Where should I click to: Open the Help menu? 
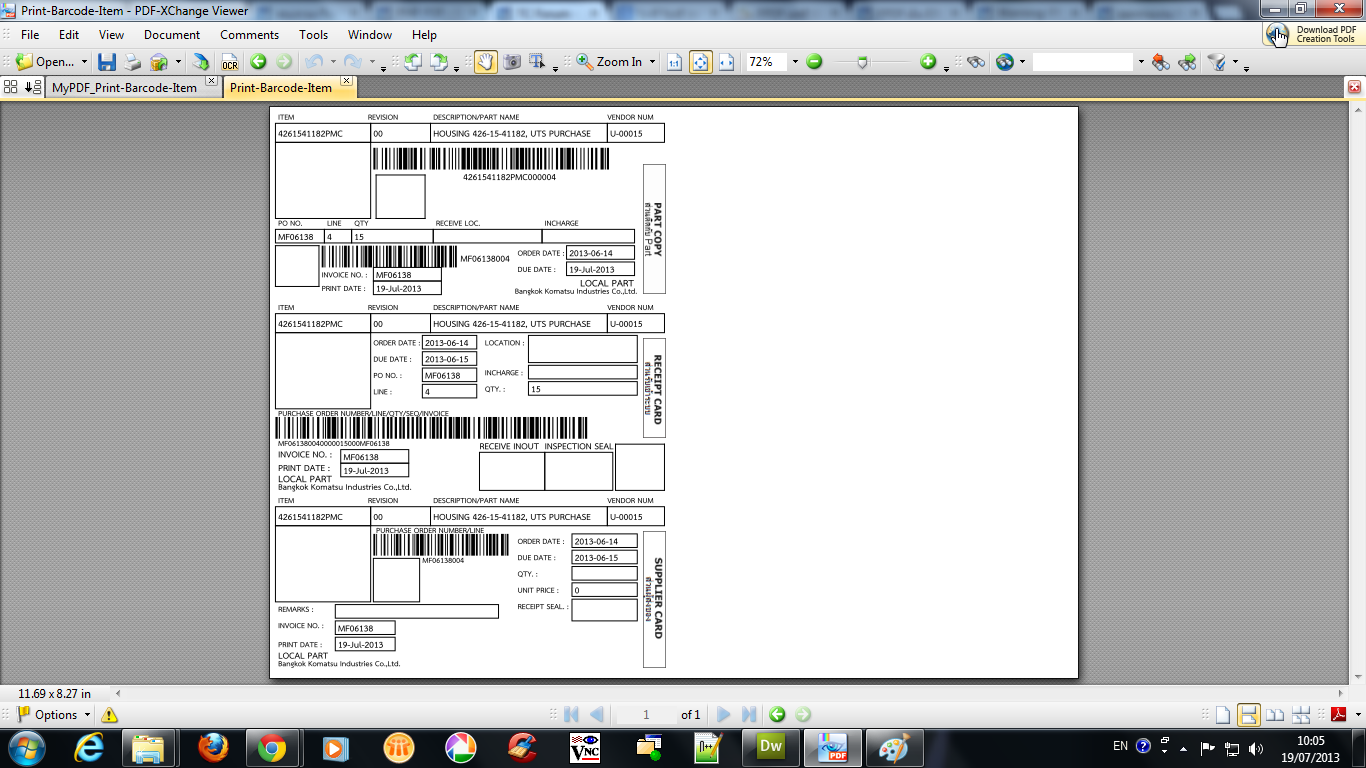tap(425, 35)
